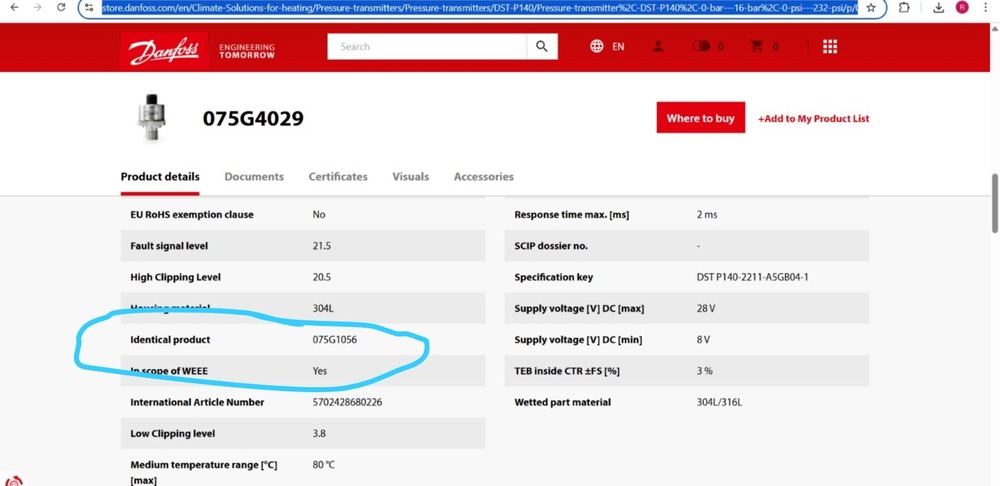Image resolution: width=1000 pixels, height=486 pixels.
Task: Click the browser back arrow
Action: click(15, 7)
